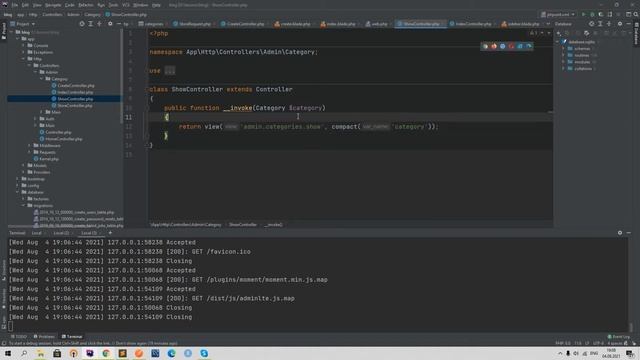Toggle the Favorites side tool button
This screenshot has height=360, width=640.
click(4, 299)
